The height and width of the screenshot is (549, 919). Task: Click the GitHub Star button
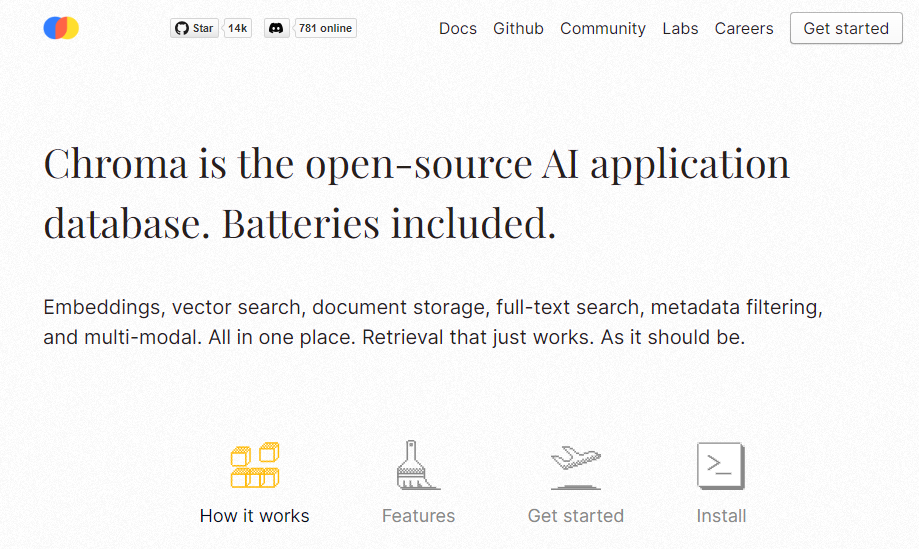(x=194, y=28)
